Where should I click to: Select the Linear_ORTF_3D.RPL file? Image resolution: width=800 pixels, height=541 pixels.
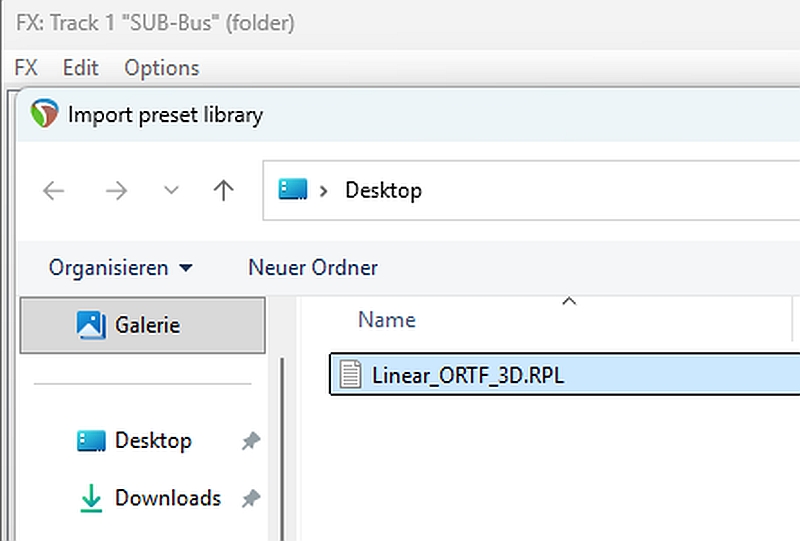[x=565, y=375]
